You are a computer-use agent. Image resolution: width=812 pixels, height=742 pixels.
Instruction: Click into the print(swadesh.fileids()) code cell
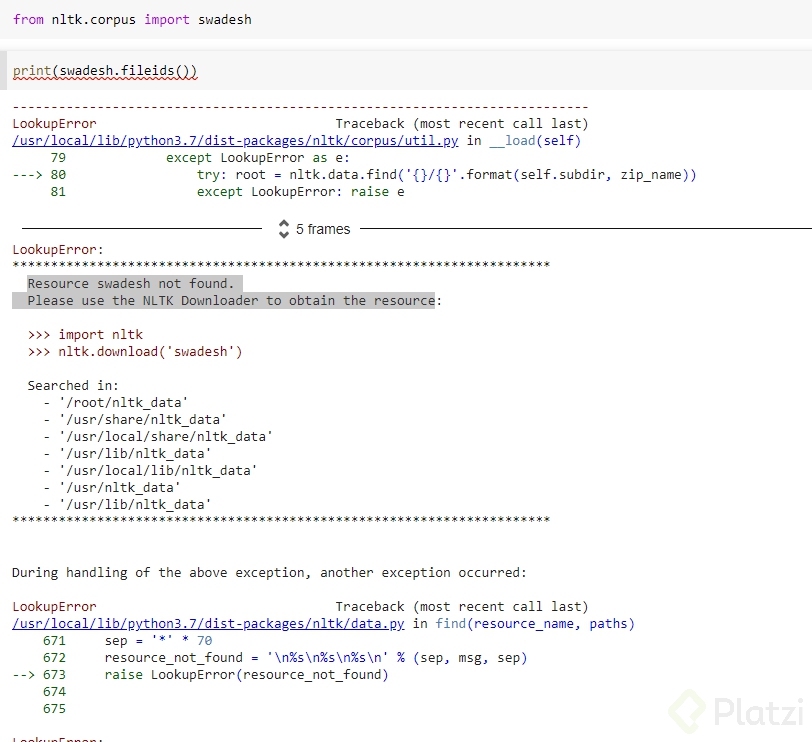[105, 71]
